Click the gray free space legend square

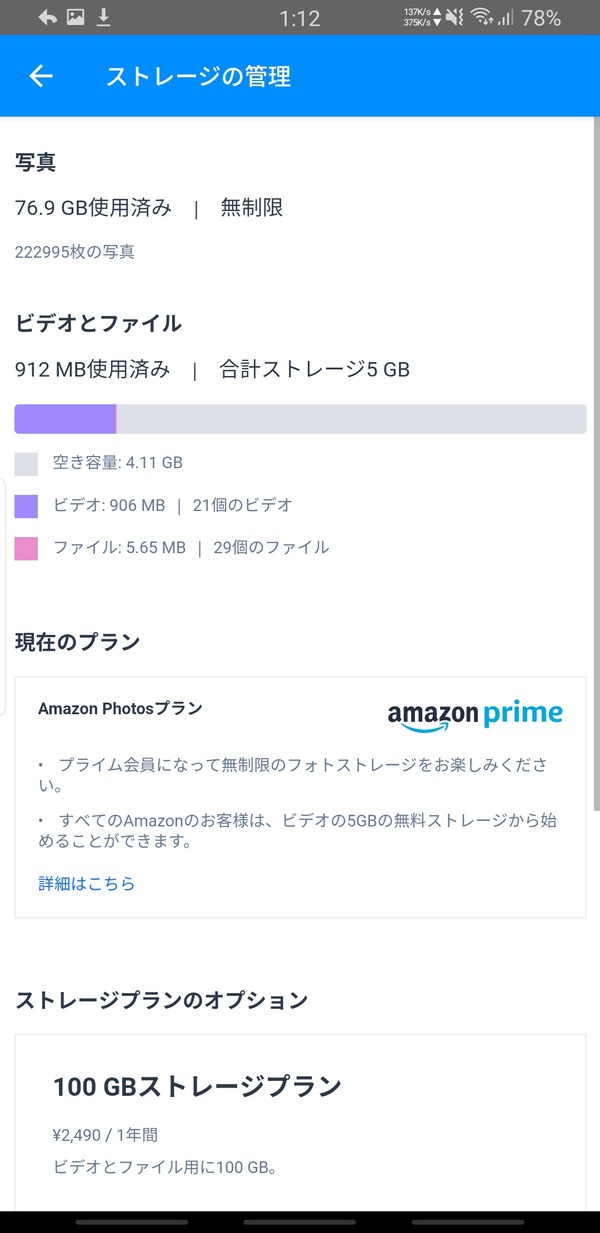pos(26,463)
